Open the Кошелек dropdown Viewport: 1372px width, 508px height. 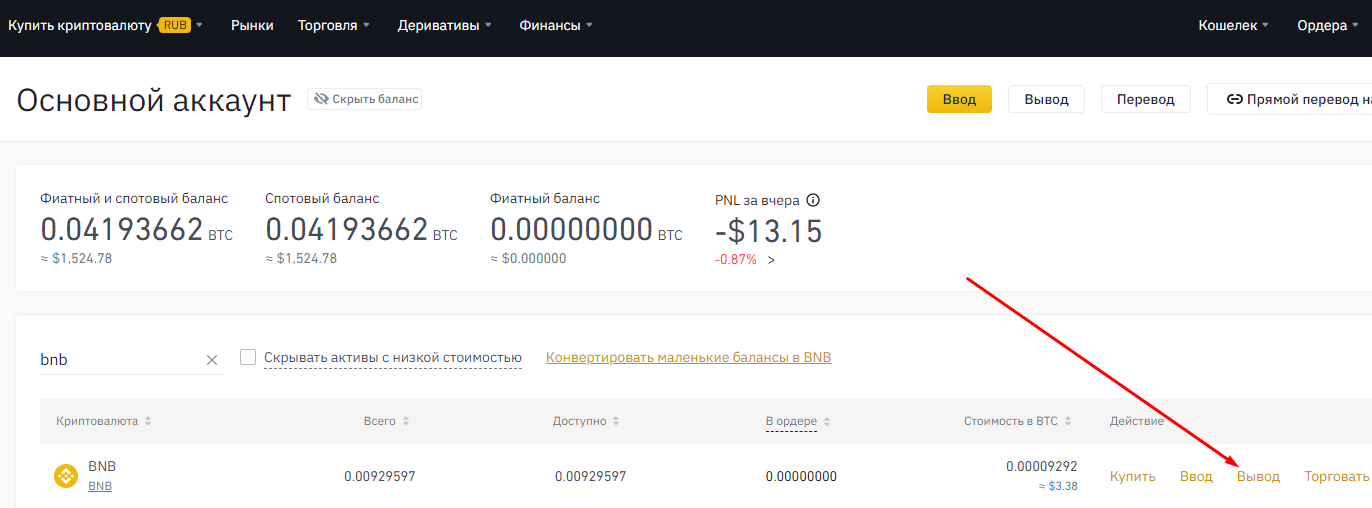pyautogui.click(x=1234, y=25)
